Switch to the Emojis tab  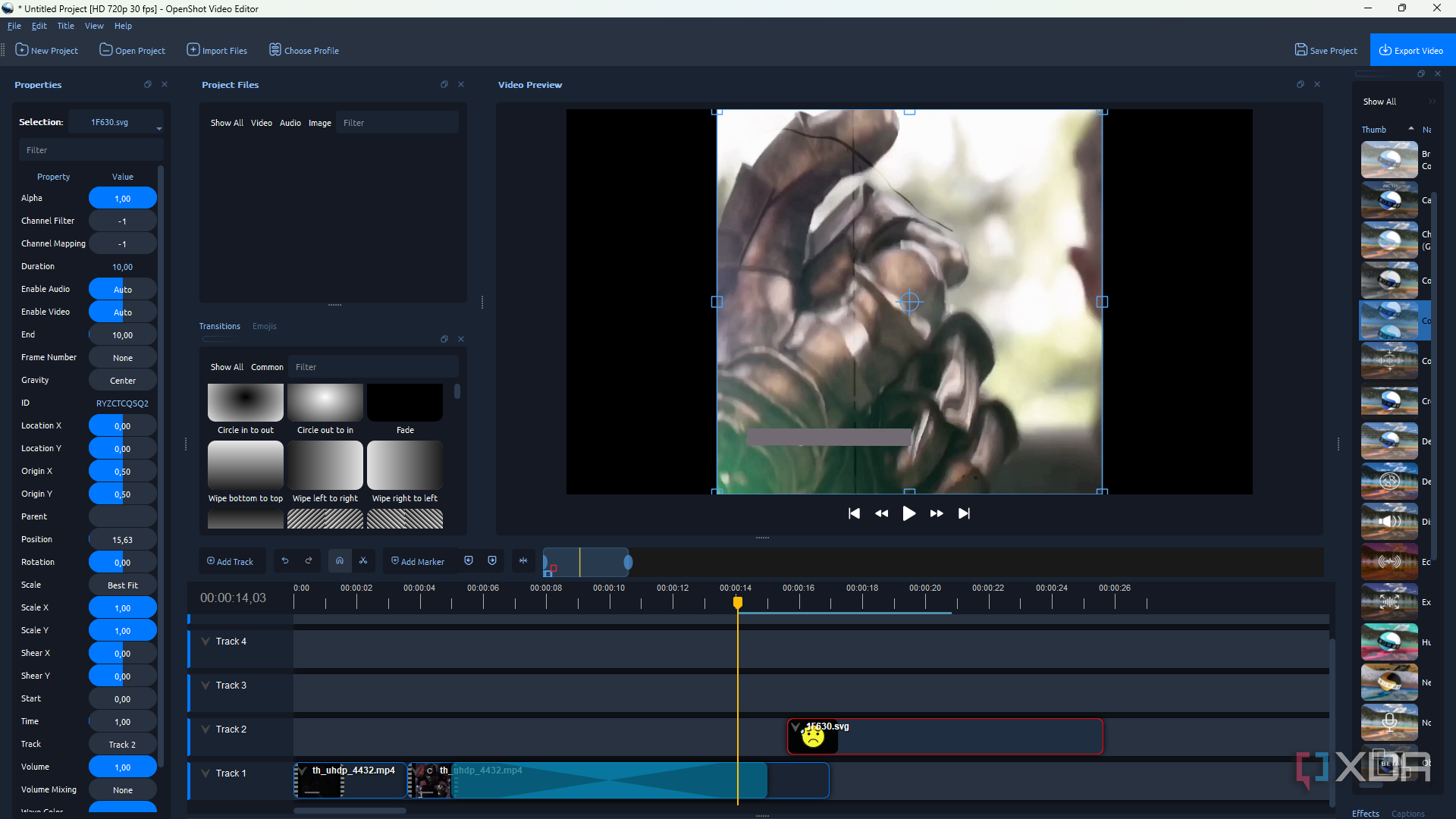tap(264, 326)
